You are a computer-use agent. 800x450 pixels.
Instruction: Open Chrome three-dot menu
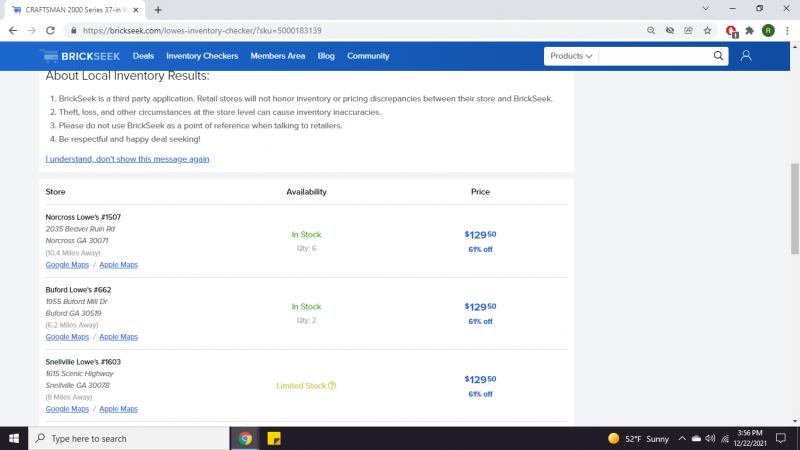pos(787,31)
